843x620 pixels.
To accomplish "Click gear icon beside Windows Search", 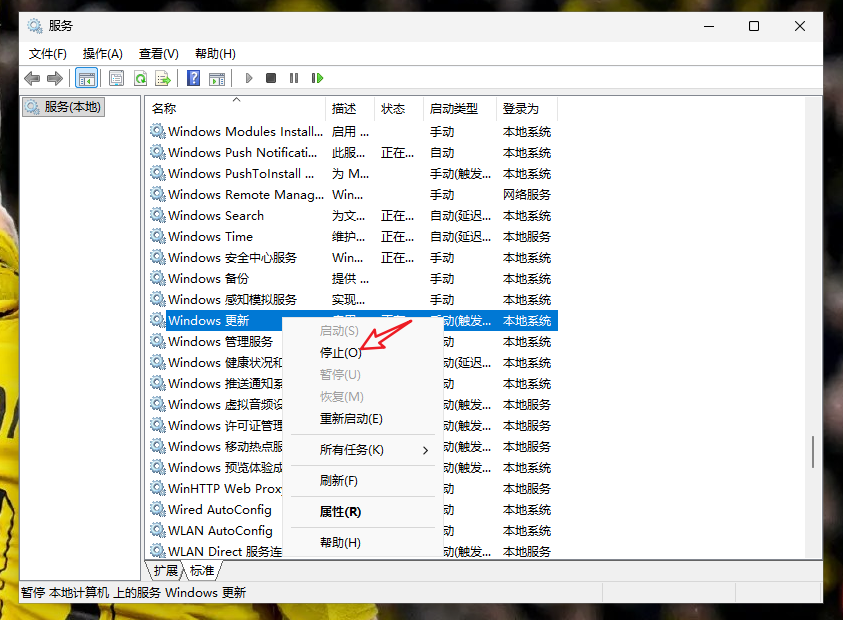I will [x=158, y=216].
